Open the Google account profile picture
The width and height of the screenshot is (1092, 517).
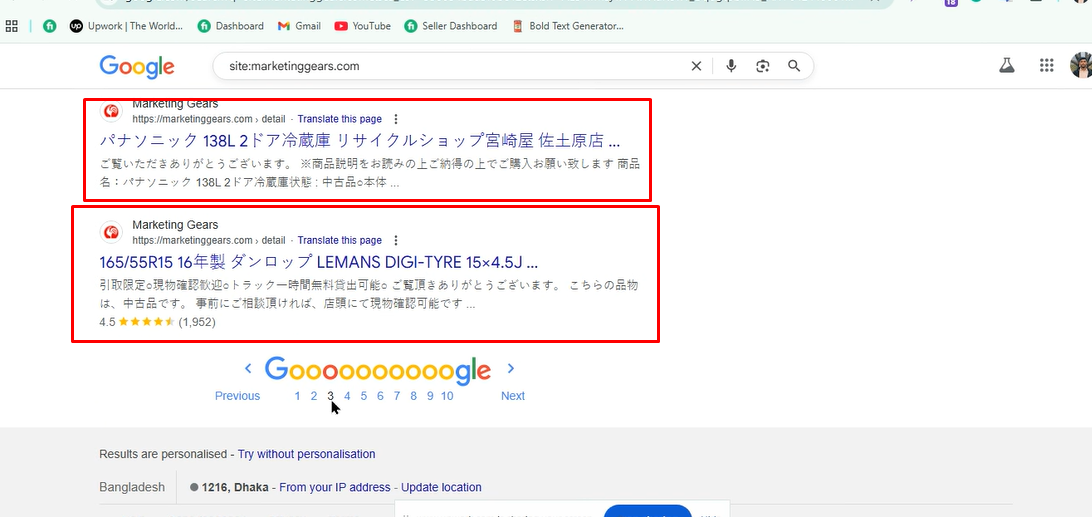coord(1082,65)
